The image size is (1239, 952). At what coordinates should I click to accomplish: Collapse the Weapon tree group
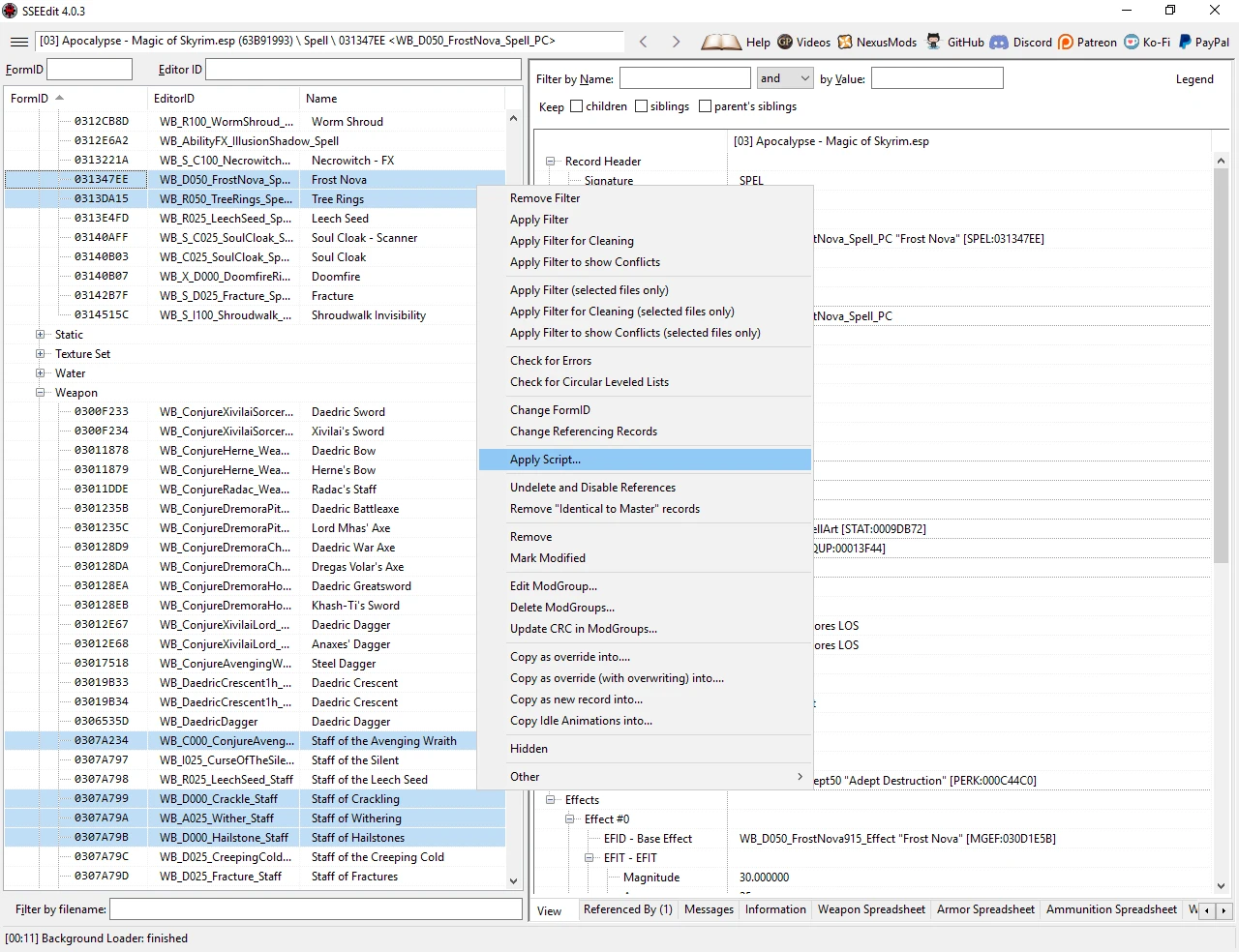click(x=41, y=393)
